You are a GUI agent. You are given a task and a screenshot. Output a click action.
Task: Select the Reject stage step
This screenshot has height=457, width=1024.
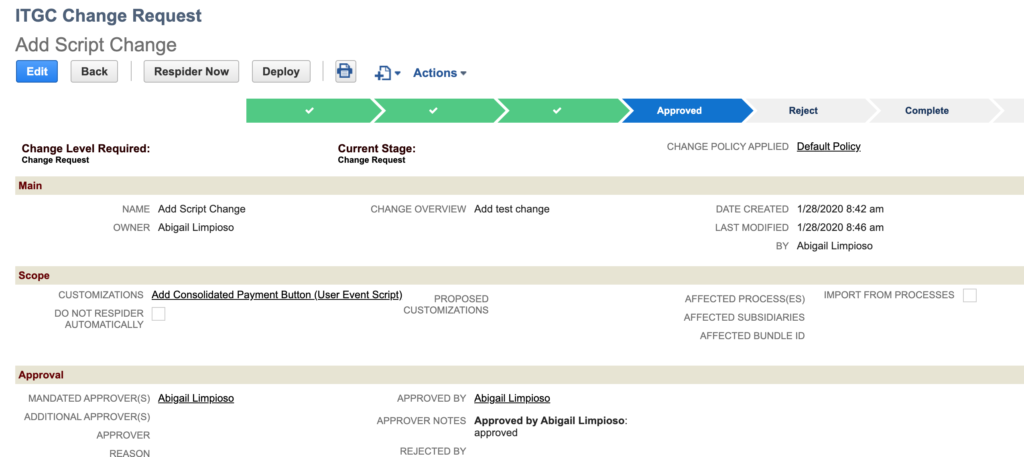tap(803, 111)
